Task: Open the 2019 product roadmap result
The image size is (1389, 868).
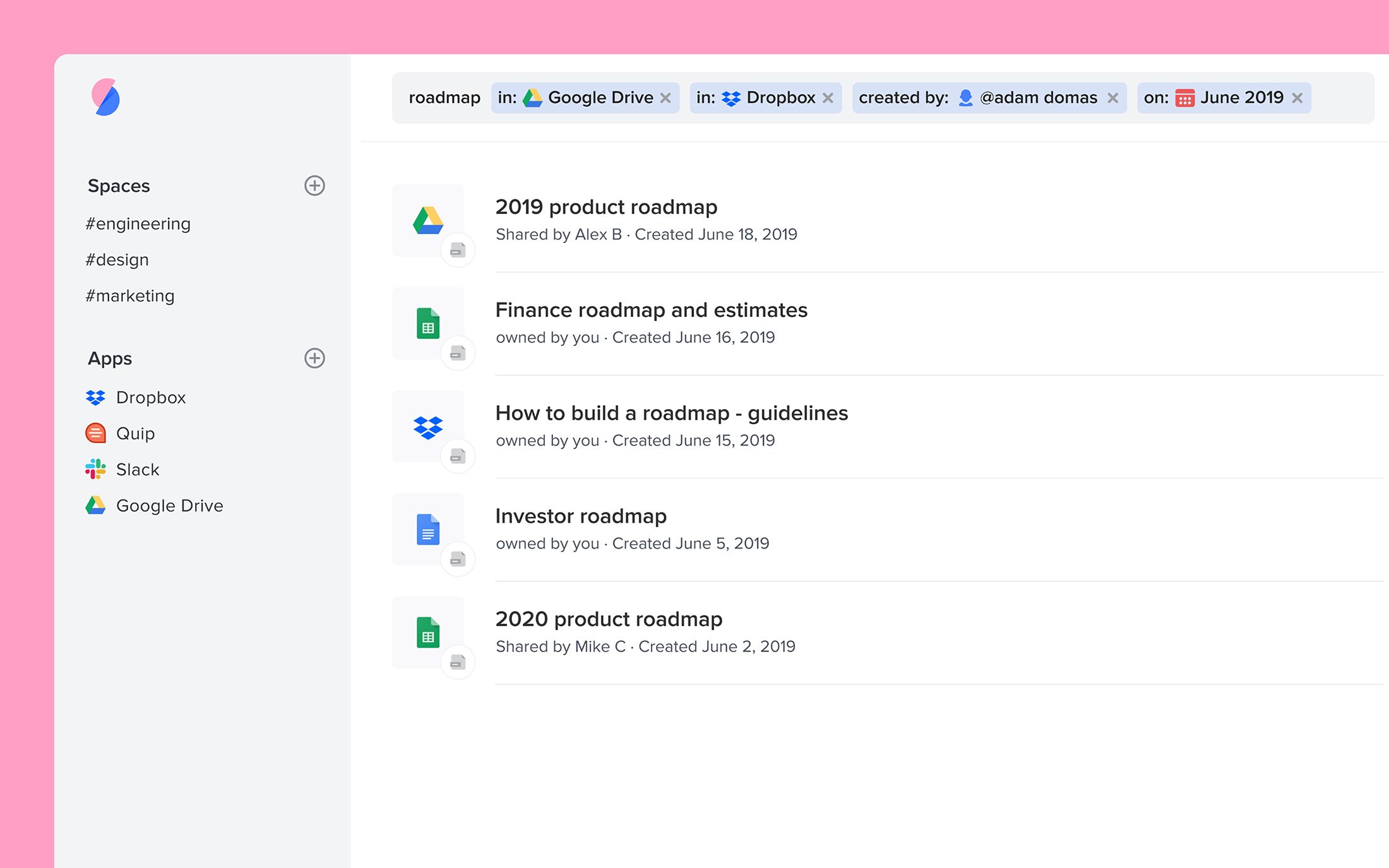Action: (605, 207)
